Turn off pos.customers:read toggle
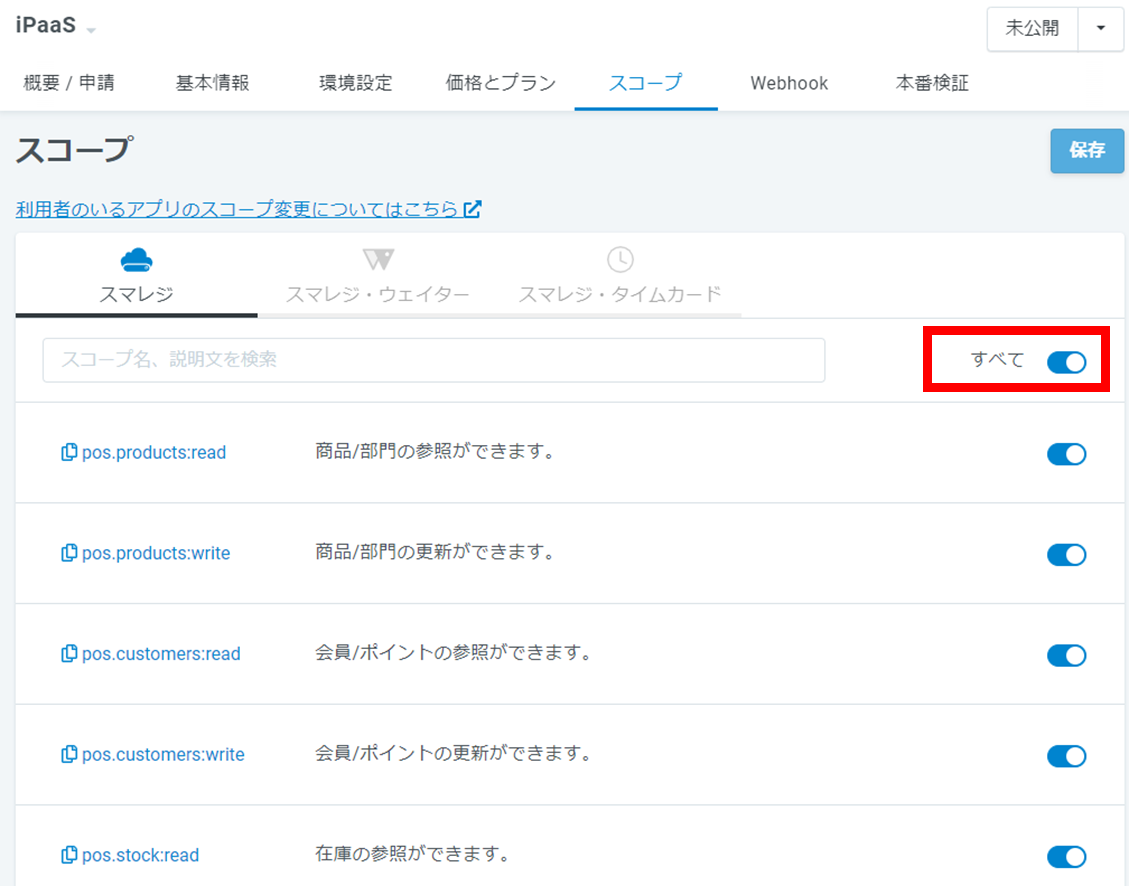 pos(1066,656)
